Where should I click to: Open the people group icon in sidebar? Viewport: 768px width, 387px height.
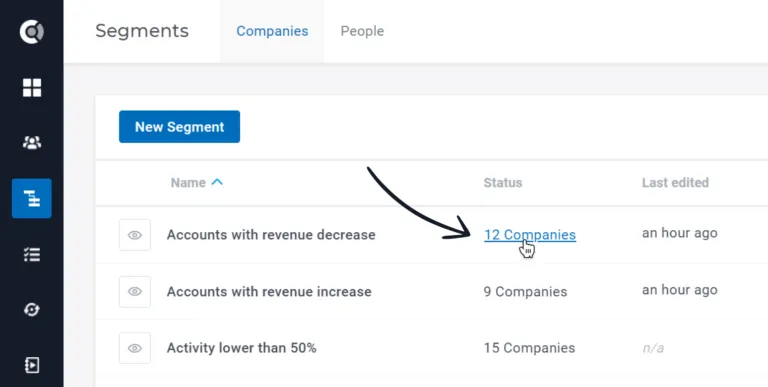[32, 143]
